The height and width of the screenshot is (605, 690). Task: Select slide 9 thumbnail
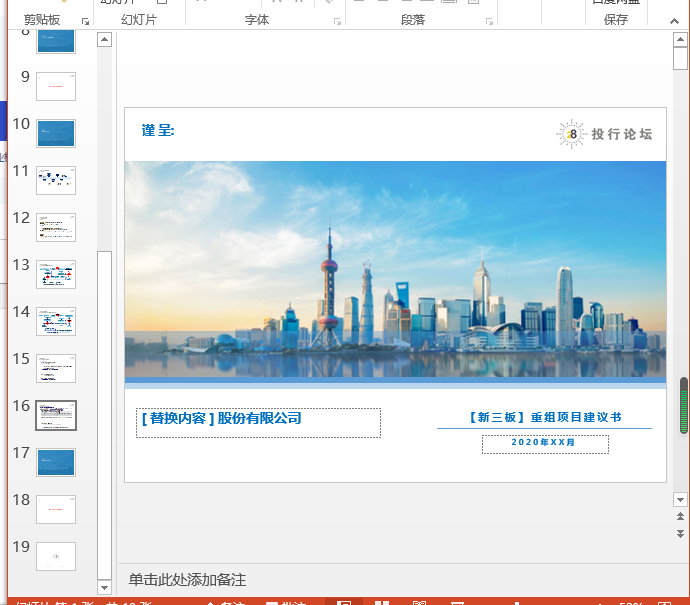coord(56,86)
